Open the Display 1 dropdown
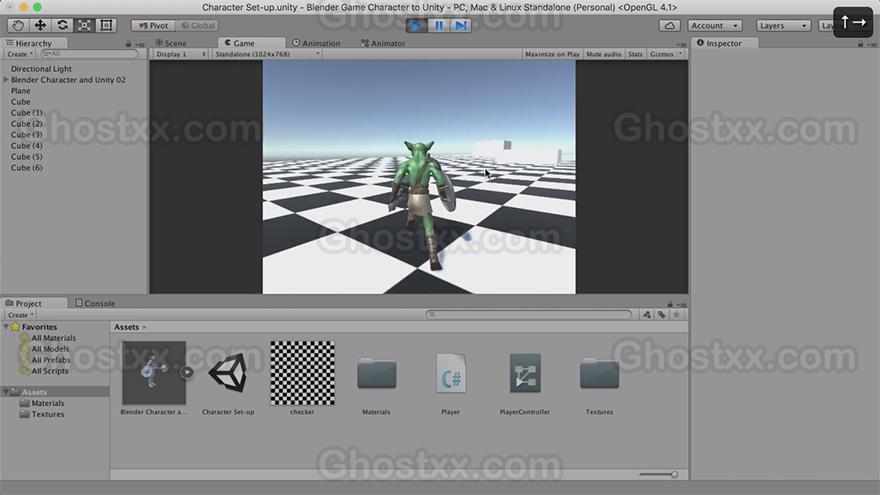The image size is (880, 495). coord(180,54)
